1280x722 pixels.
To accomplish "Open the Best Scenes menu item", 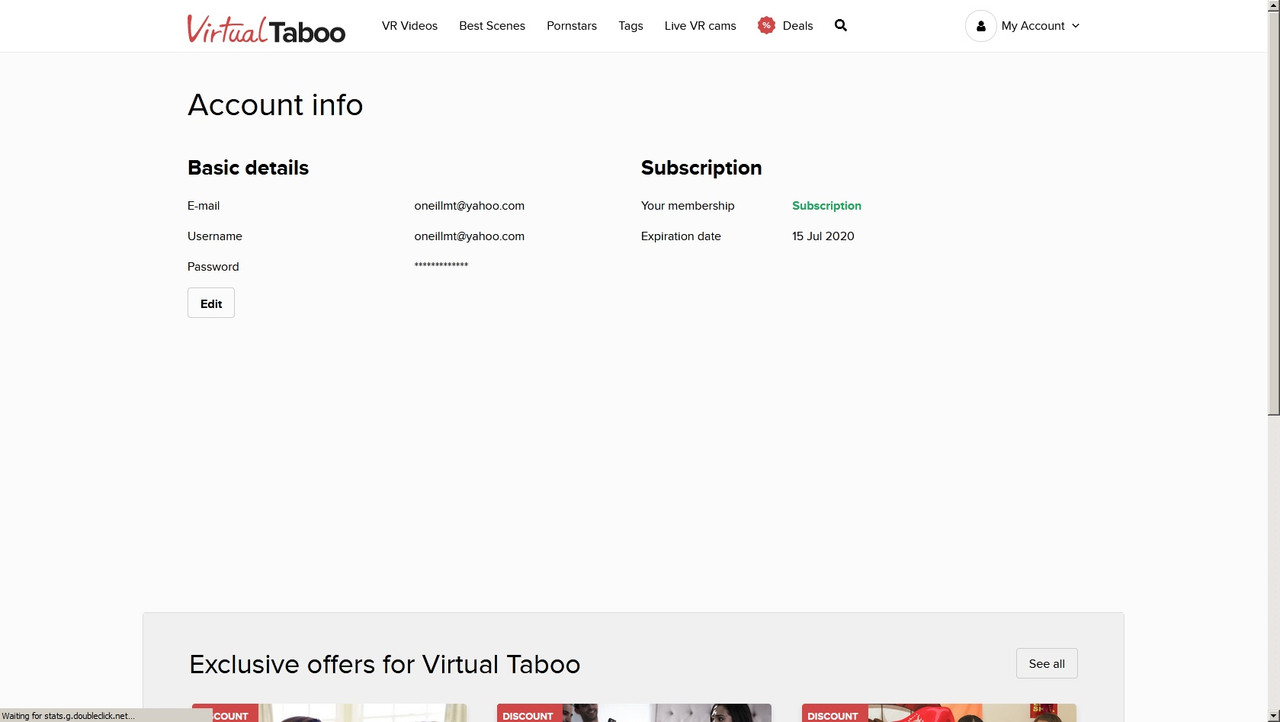I will [x=492, y=26].
